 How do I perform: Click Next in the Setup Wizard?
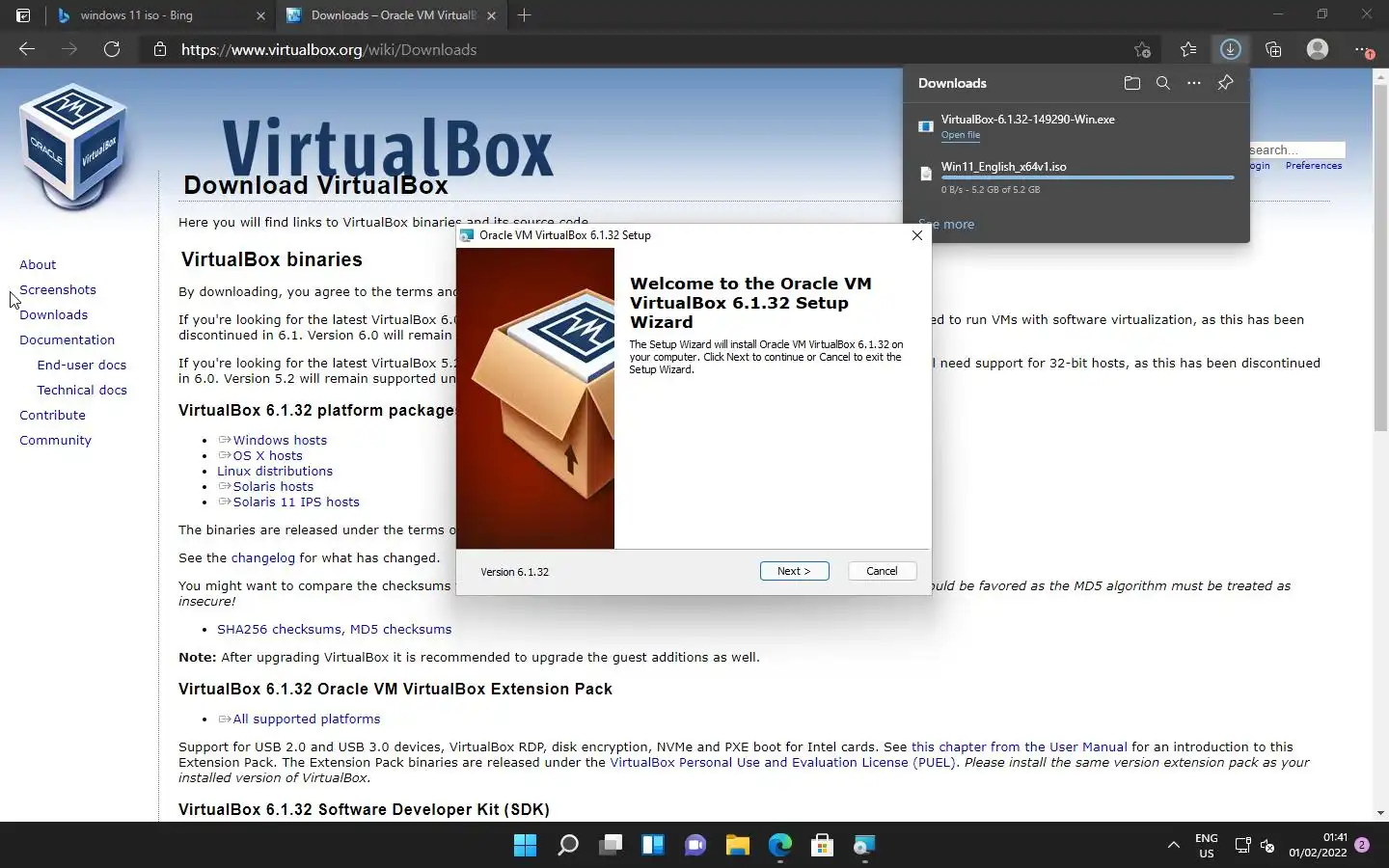[x=794, y=571]
